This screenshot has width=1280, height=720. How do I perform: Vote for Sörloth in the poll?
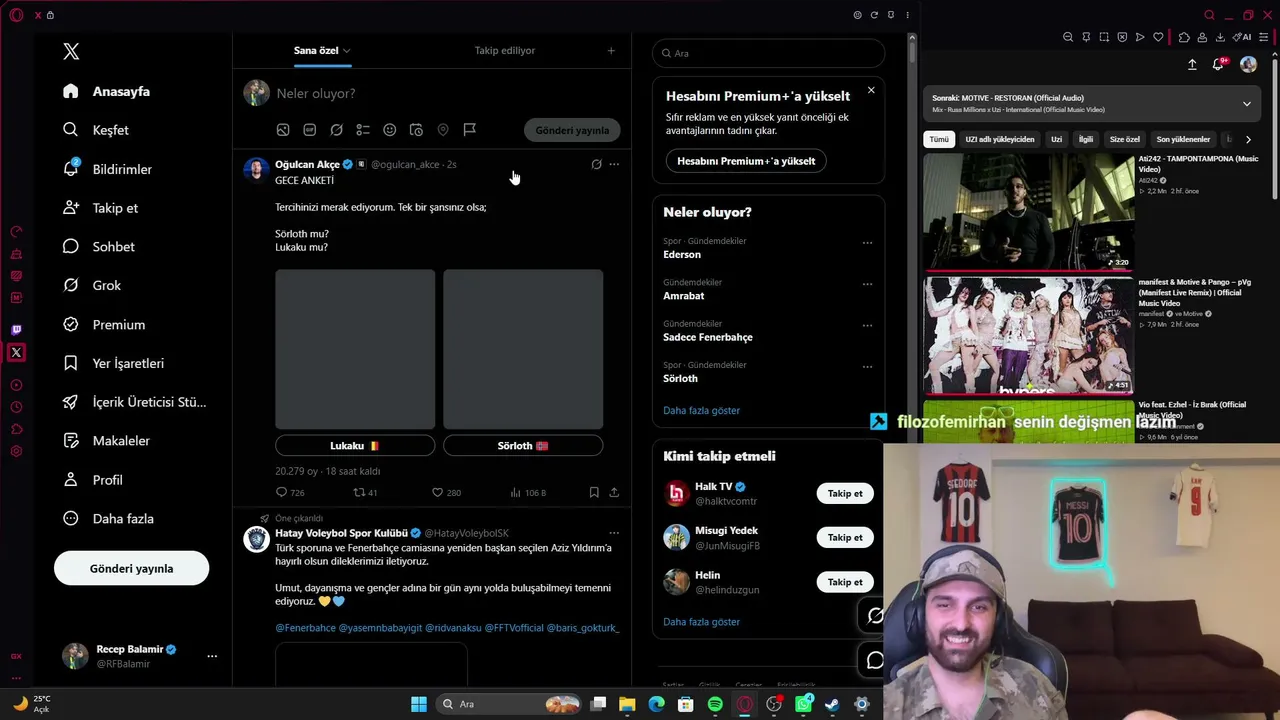523,446
